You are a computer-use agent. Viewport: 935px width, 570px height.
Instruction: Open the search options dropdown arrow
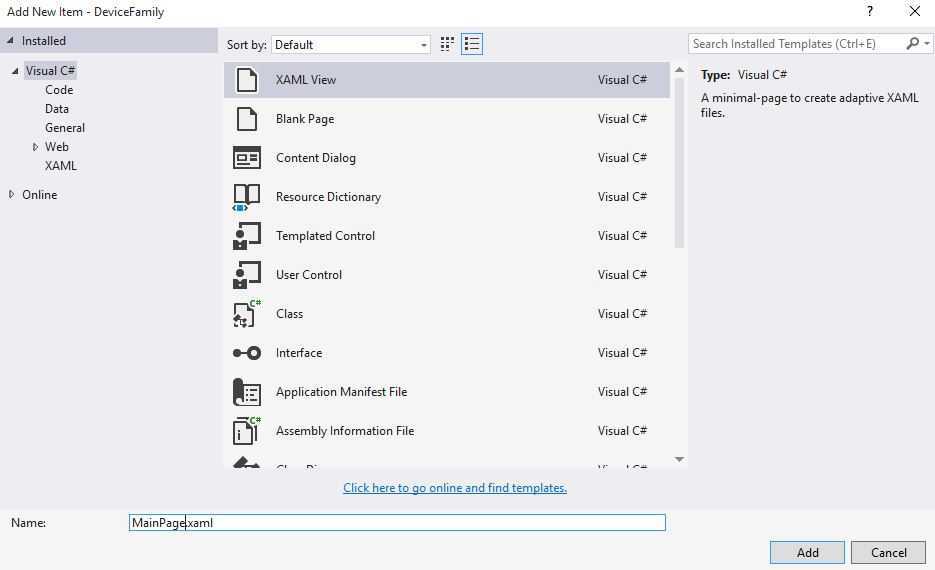click(927, 44)
